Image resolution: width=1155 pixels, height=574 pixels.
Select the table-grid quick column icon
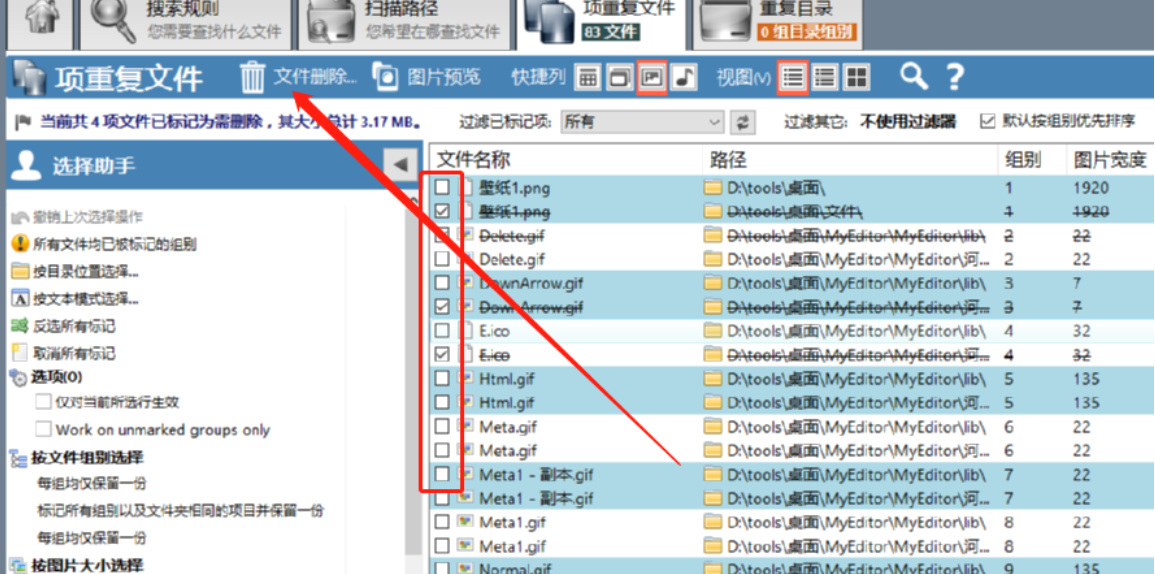[587, 77]
